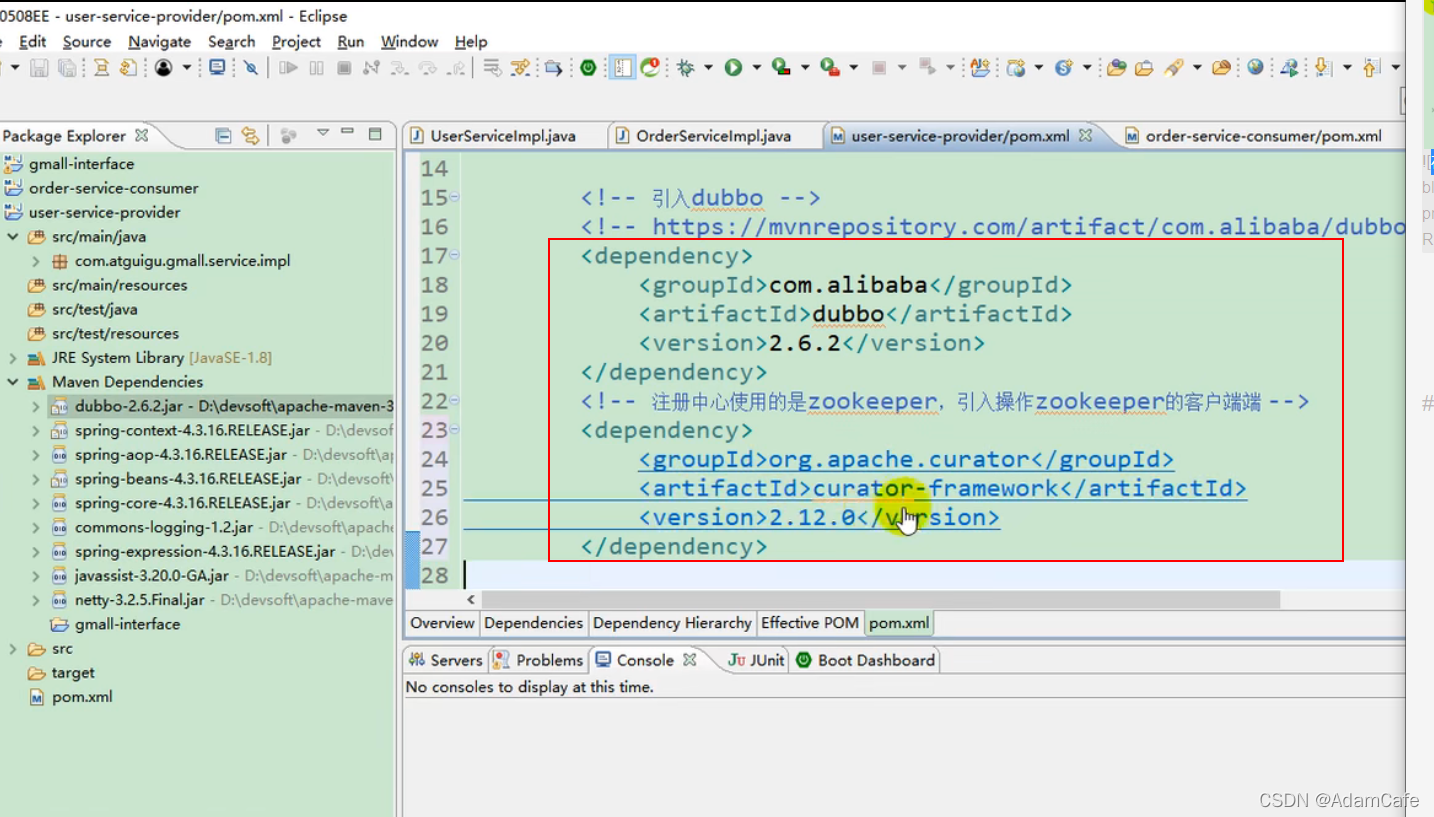This screenshot has width=1434, height=817.
Task: Click the Open Type toolbar icon
Action: [1117, 68]
